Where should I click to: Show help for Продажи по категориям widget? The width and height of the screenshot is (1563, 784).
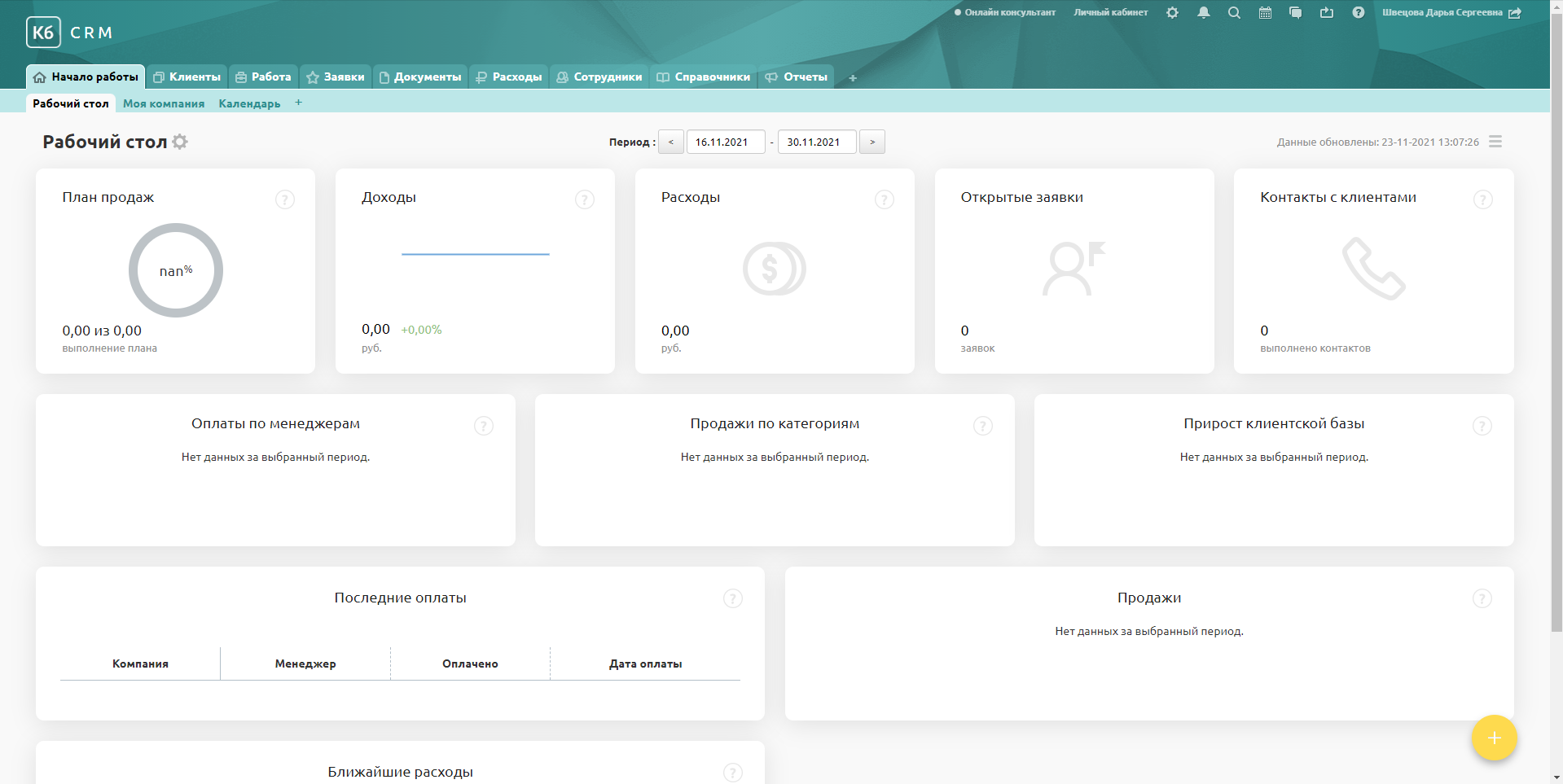[x=983, y=426]
